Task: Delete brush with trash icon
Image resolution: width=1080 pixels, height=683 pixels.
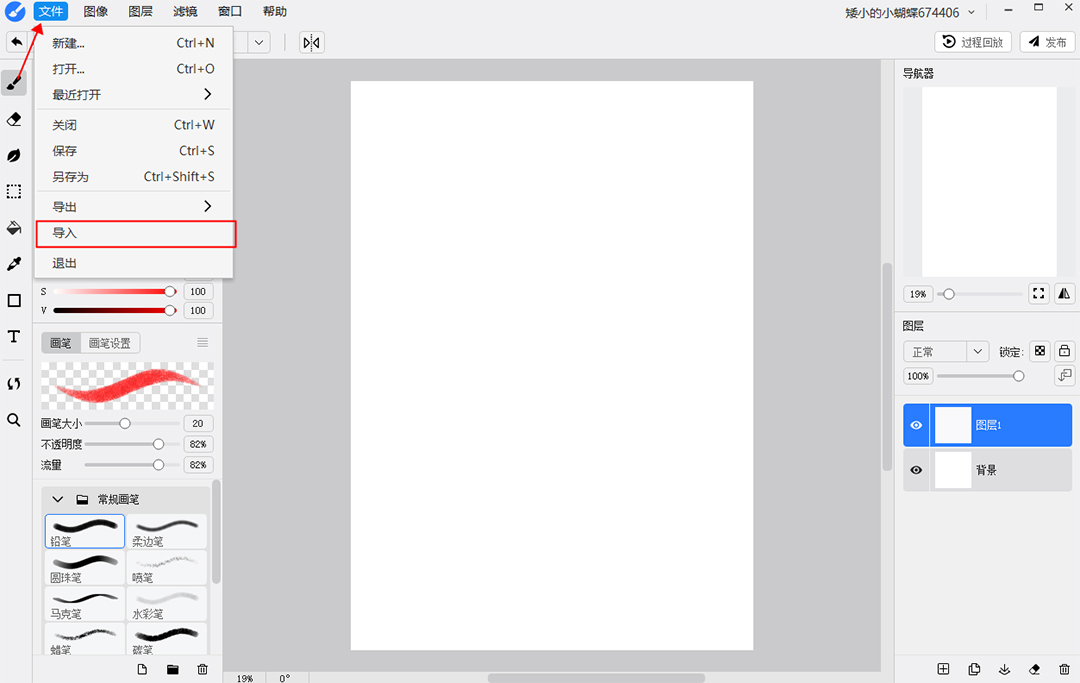Action: (x=202, y=669)
